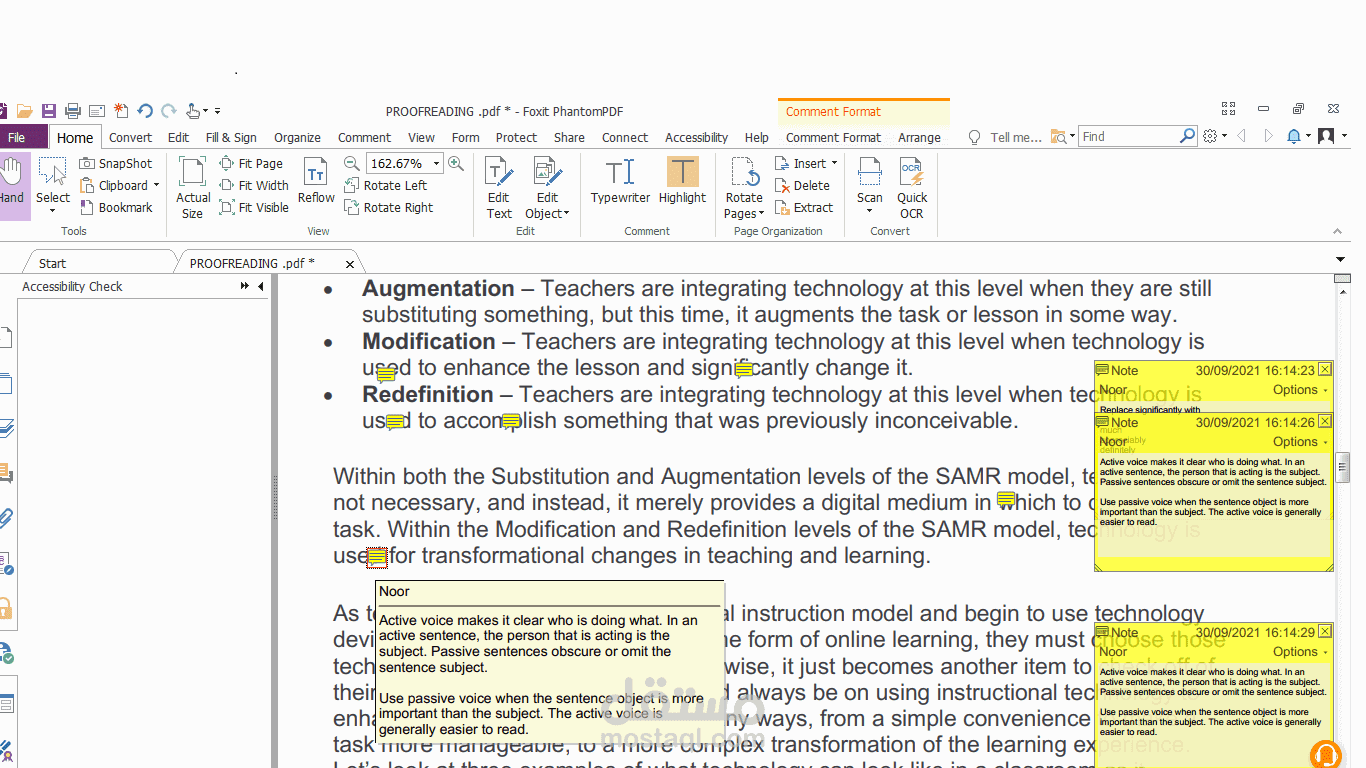Toggle the Highlight tool off
Viewport: 1366px width, 768px height.
click(682, 180)
